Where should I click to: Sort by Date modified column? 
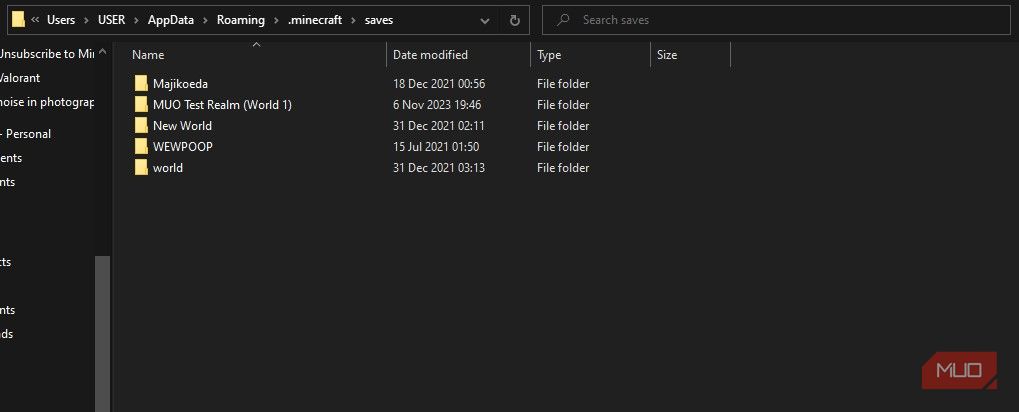pyautogui.click(x=430, y=55)
